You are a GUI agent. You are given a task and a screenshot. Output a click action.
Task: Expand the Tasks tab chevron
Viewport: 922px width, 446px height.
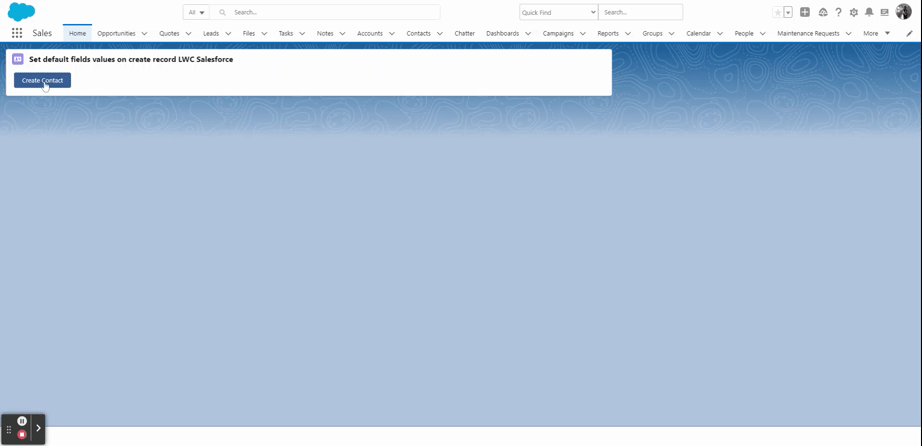[302, 34]
